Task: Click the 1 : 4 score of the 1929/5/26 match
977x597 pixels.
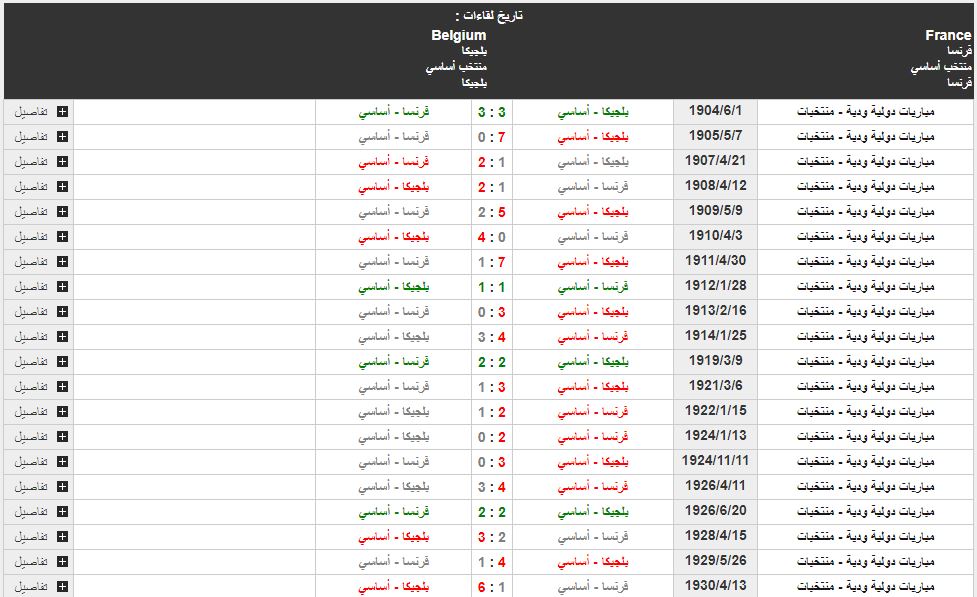Action: pos(492,562)
